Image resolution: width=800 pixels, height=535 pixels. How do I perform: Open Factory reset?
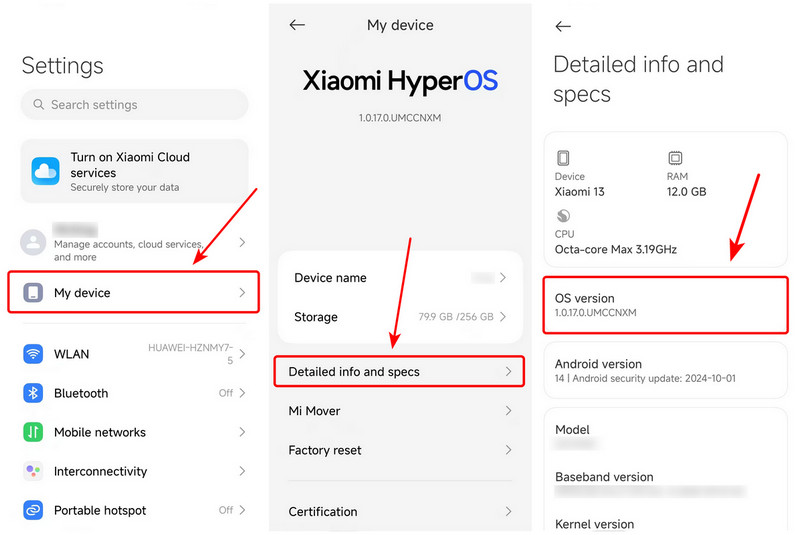(x=401, y=450)
